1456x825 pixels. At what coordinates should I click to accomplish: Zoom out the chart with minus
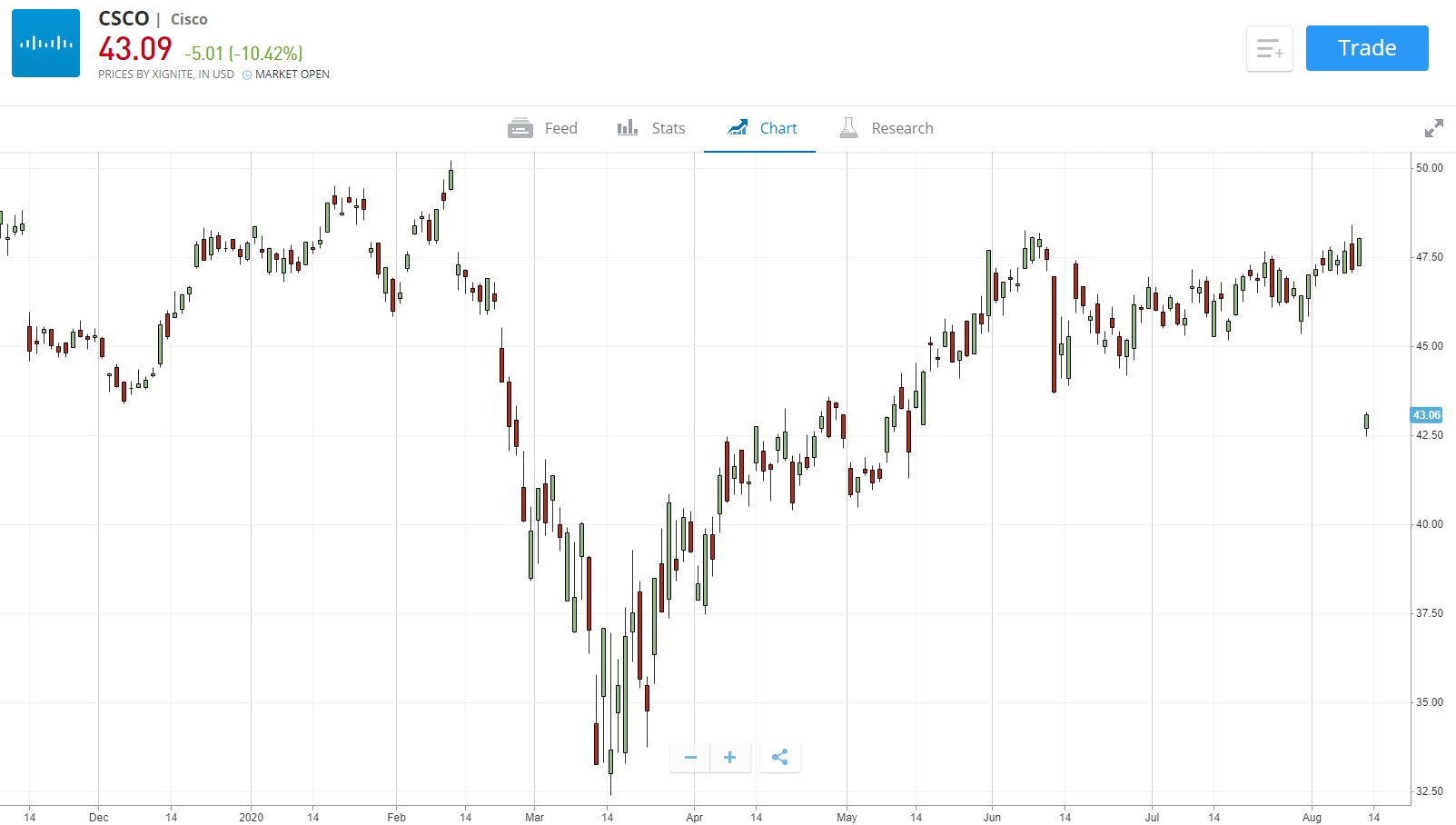[690, 757]
